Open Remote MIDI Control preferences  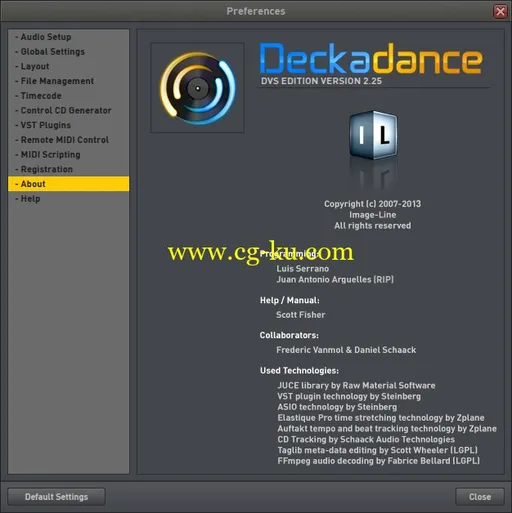click(x=69, y=140)
